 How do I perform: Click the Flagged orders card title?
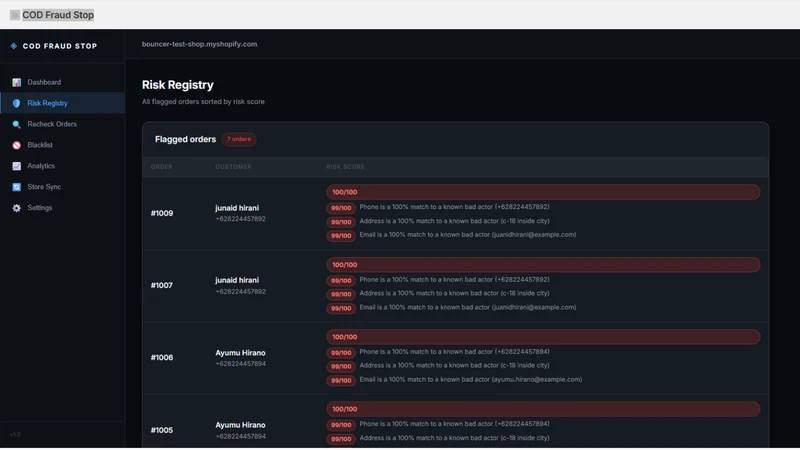[185, 139]
